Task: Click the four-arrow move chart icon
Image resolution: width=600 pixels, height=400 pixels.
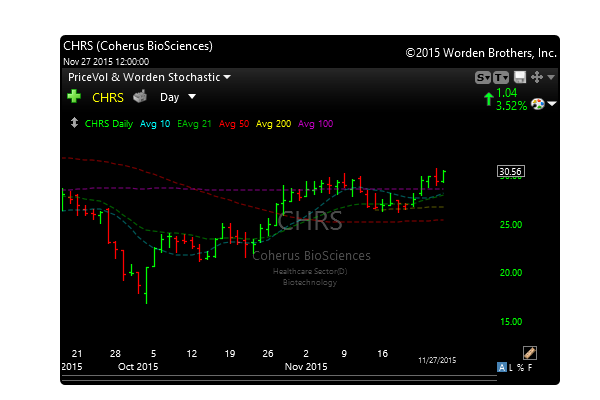Action: click(x=537, y=77)
